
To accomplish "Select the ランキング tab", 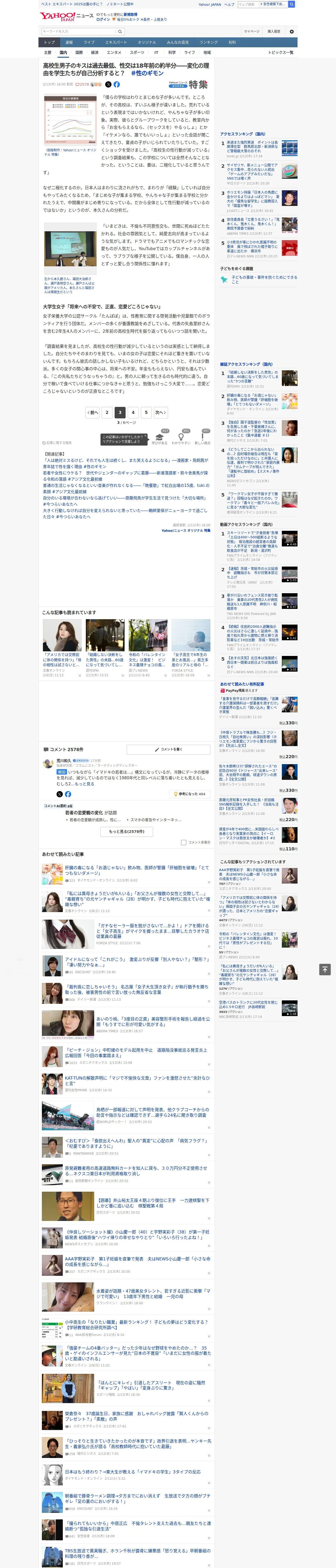I will click(x=209, y=43).
